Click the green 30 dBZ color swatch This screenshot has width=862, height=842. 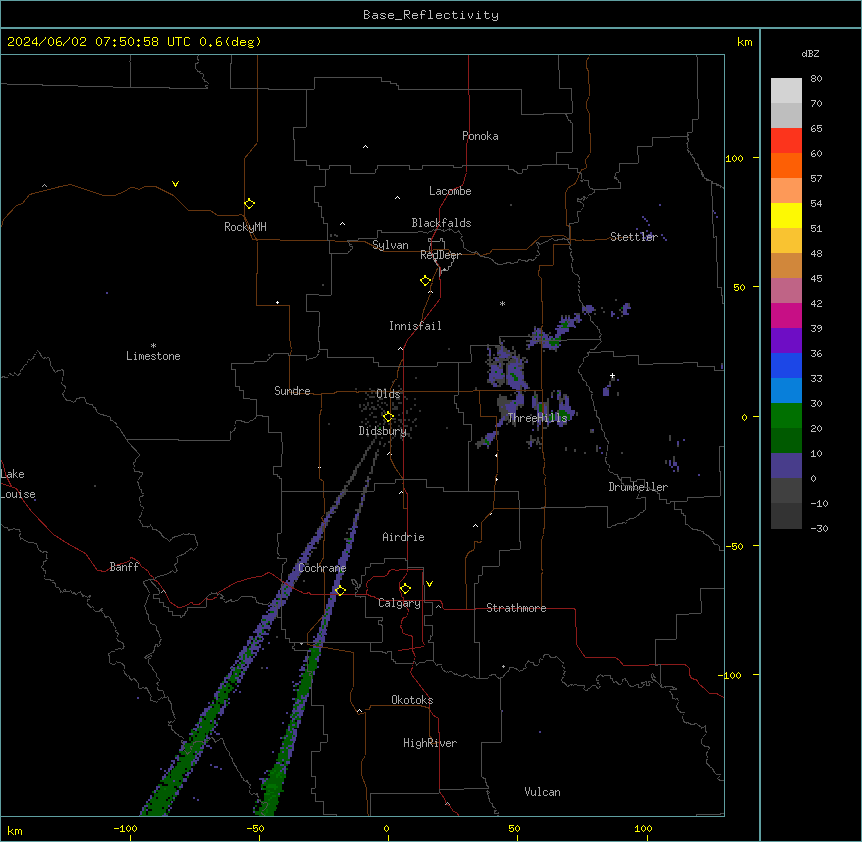(x=786, y=416)
